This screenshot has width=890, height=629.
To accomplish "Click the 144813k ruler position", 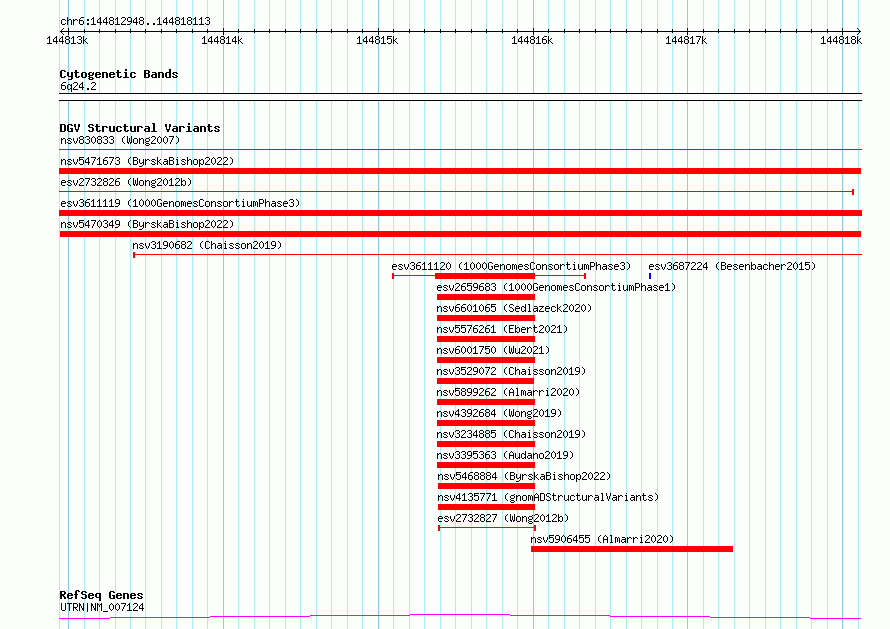I will (x=67, y=40).
